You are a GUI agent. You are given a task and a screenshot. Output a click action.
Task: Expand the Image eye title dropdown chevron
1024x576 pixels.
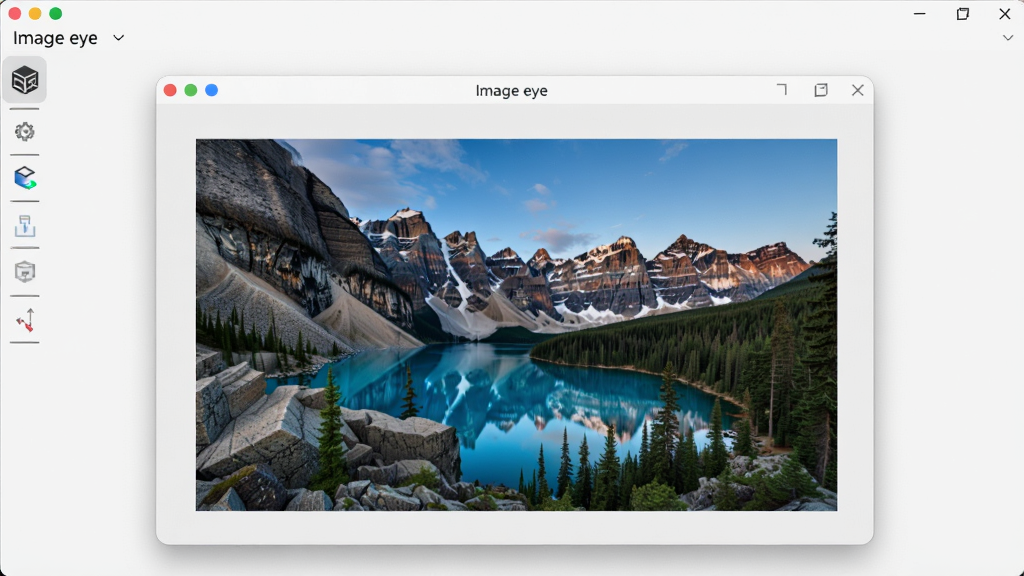[x=118, y=38]
